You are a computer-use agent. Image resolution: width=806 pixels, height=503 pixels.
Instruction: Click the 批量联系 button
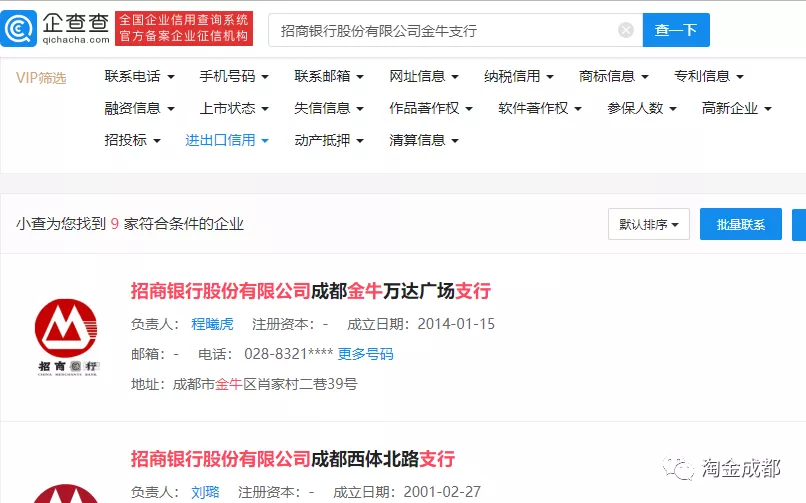(741, 224)
